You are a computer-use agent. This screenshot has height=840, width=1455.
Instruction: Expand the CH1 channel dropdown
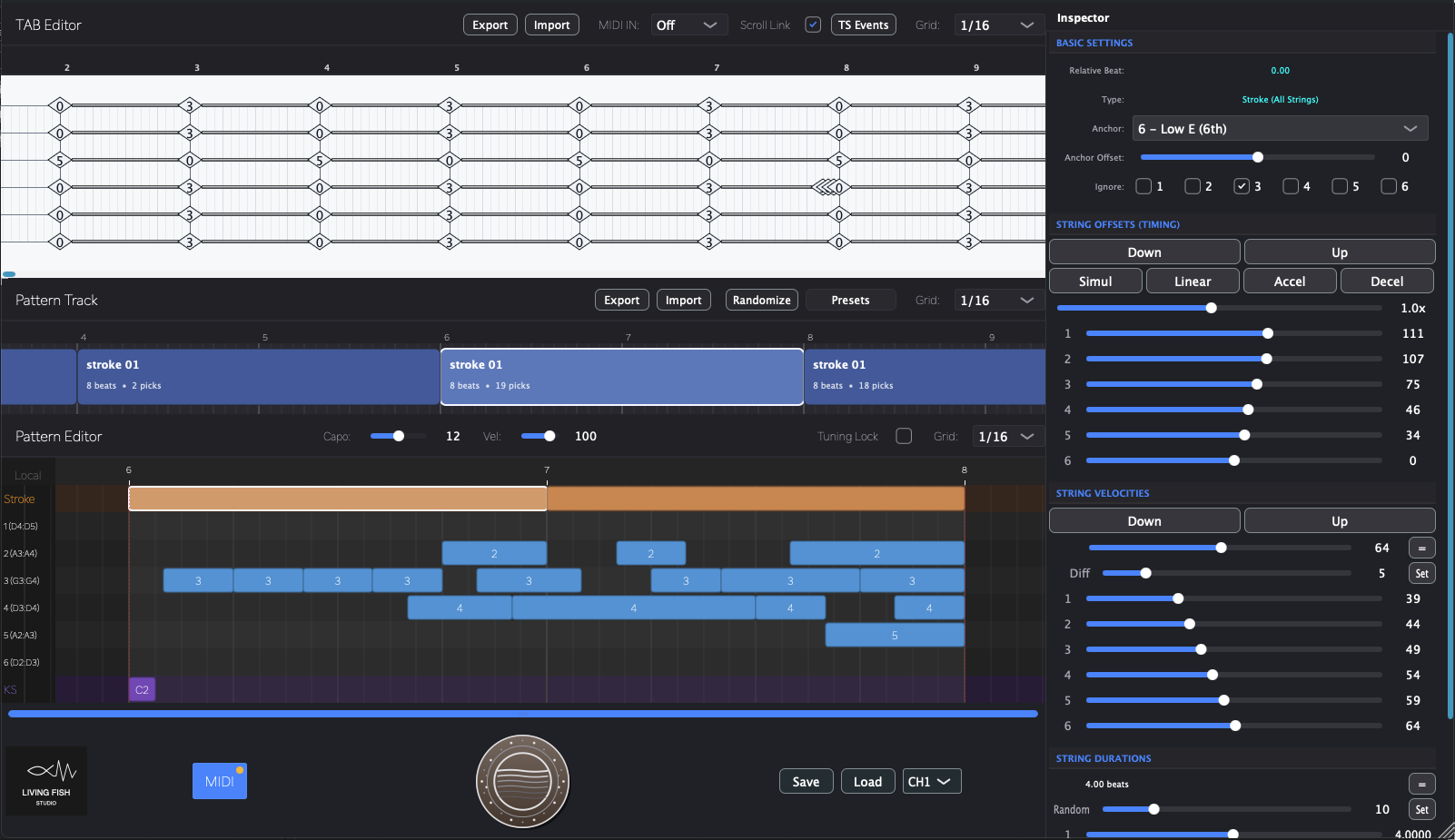(x=931, y=781)
